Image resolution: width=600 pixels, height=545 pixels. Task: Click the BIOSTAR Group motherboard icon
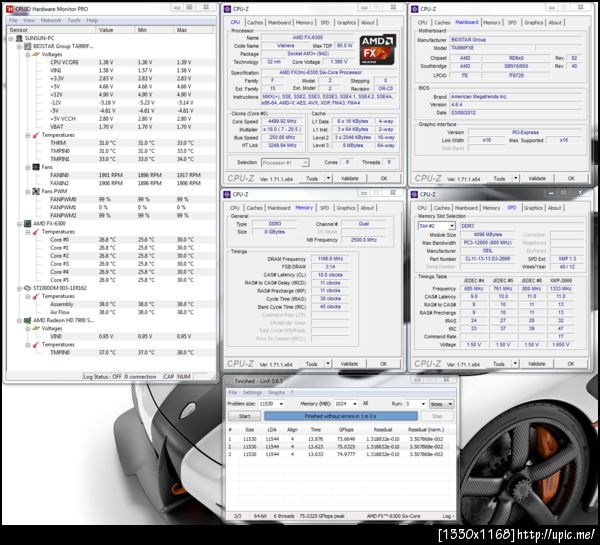pos(28,46)
